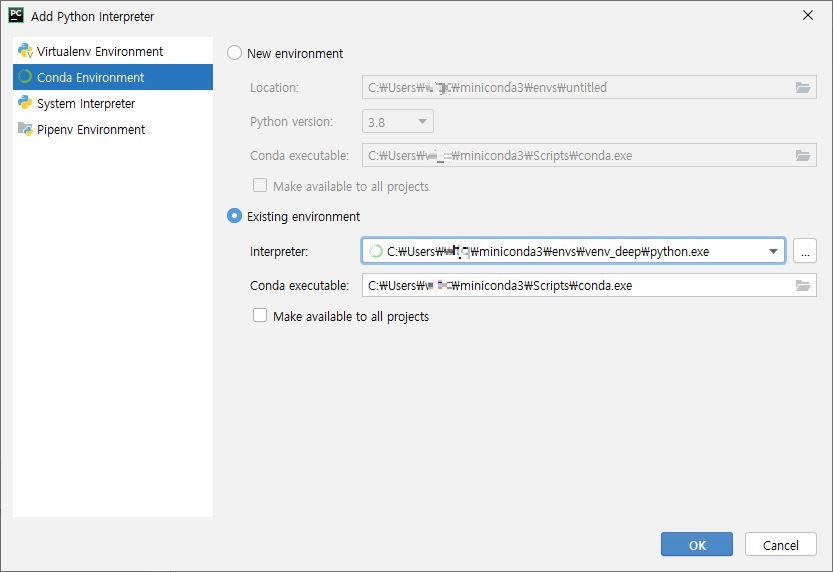The height and width of the screenshot is (572, 833).
Task: Click the Pipenv Environment folder icon
Action: point(25,129)
